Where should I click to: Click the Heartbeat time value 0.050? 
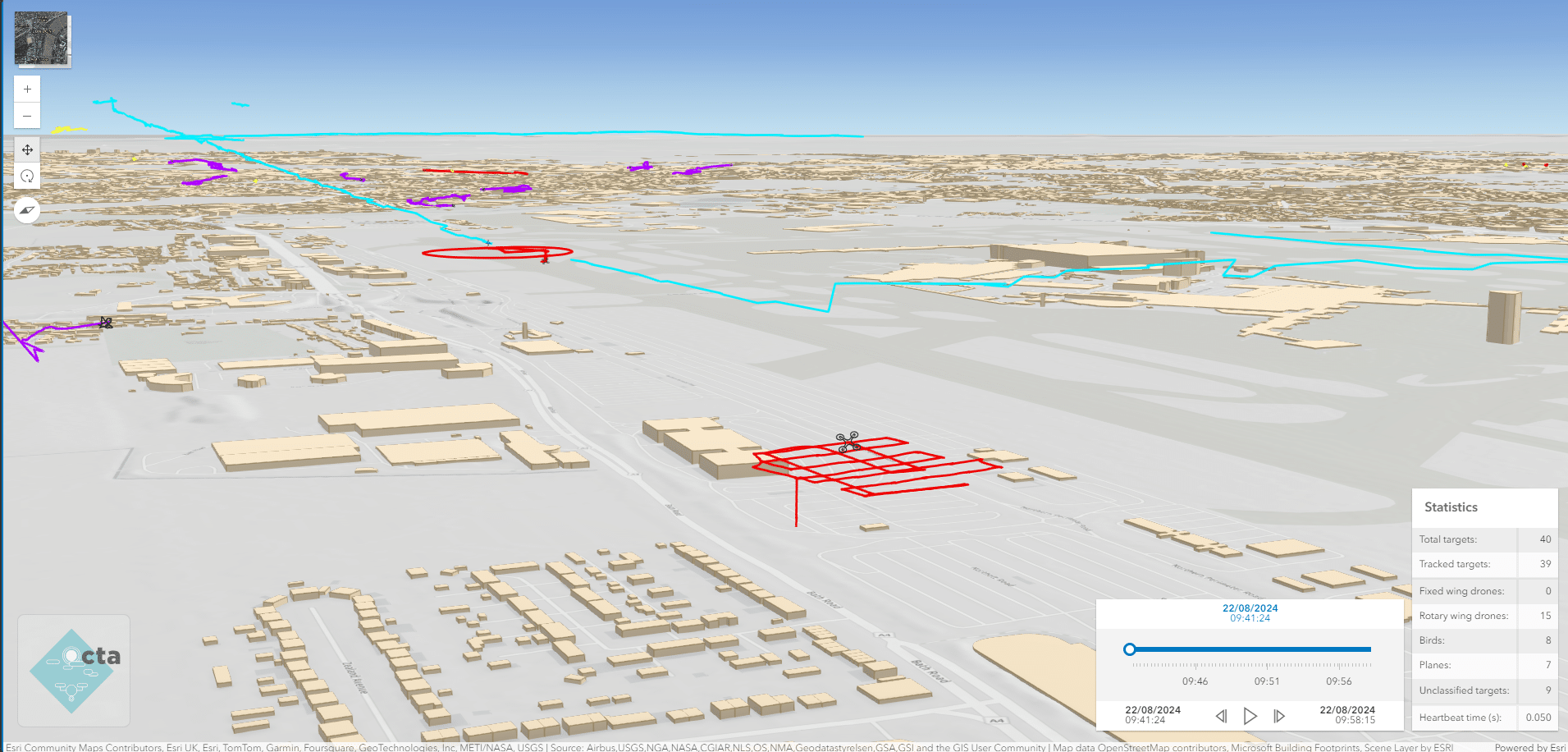pos(1538,718)
